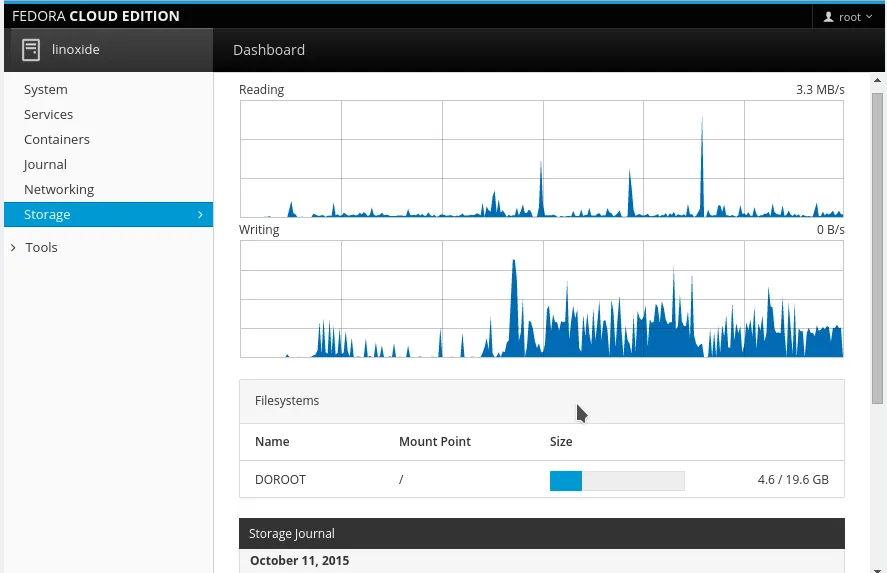The image size is (887, 573).
Task: Click the server icon beside linoxide
Action: pyautogui.click(x=31, y=49)
